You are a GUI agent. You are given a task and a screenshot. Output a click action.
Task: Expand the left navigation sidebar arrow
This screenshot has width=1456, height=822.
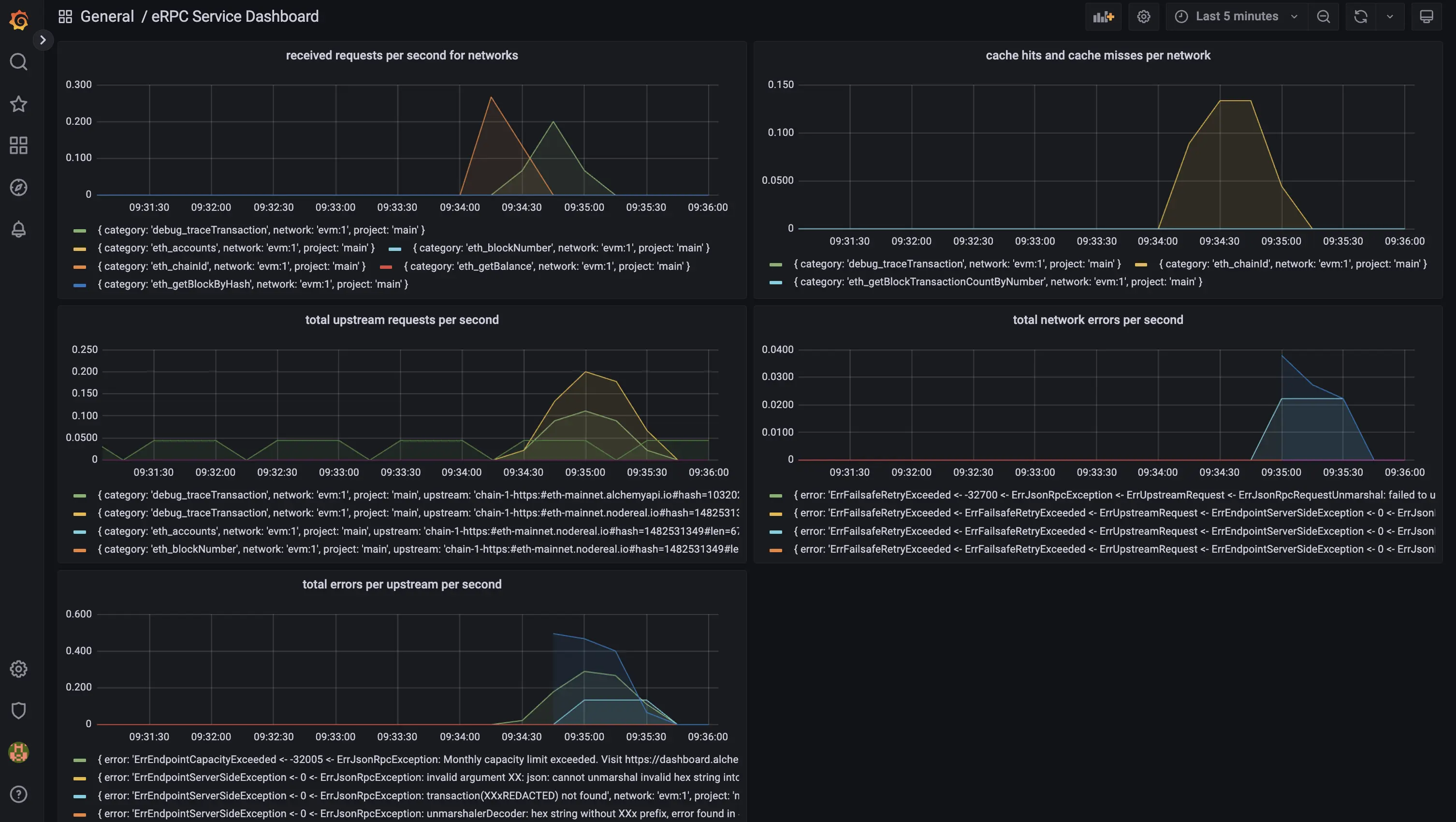(x=44, y=40)
